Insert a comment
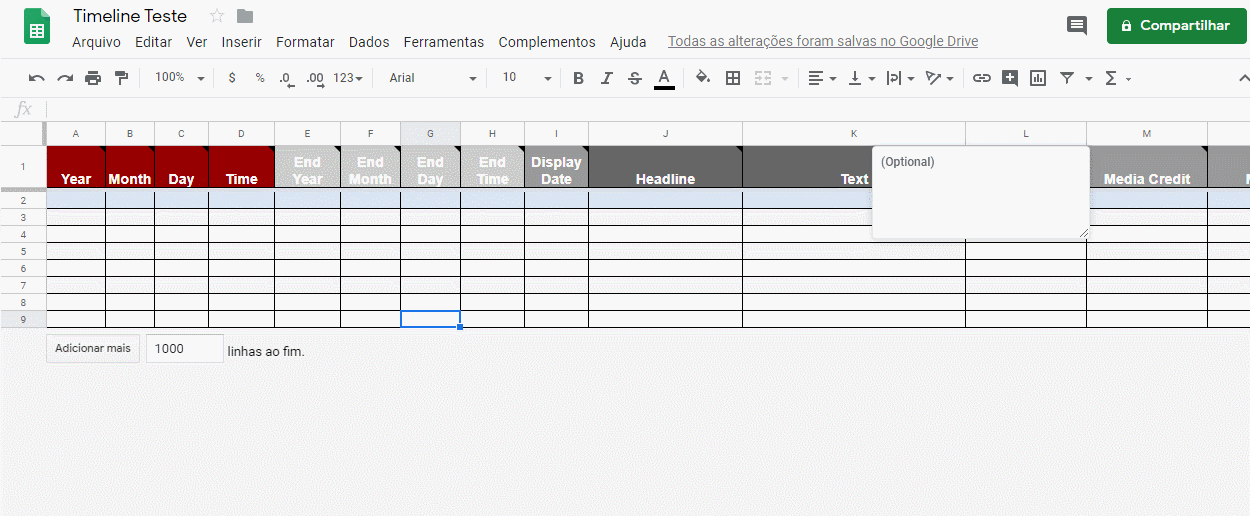The image size is (1250, 516). [x=1010, y=78]
